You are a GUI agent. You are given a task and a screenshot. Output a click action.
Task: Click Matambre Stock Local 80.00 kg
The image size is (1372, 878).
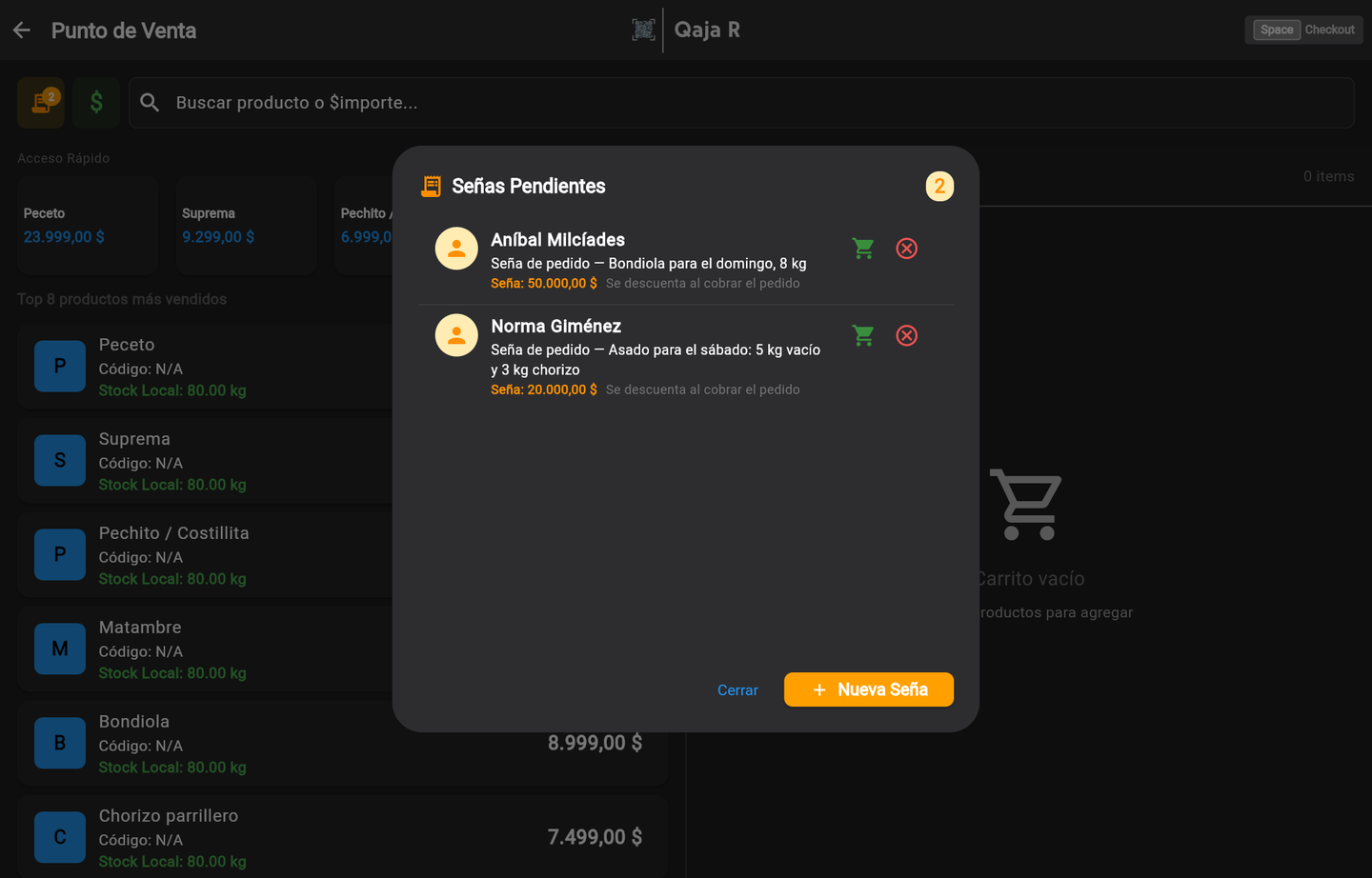tap(172, 673)
